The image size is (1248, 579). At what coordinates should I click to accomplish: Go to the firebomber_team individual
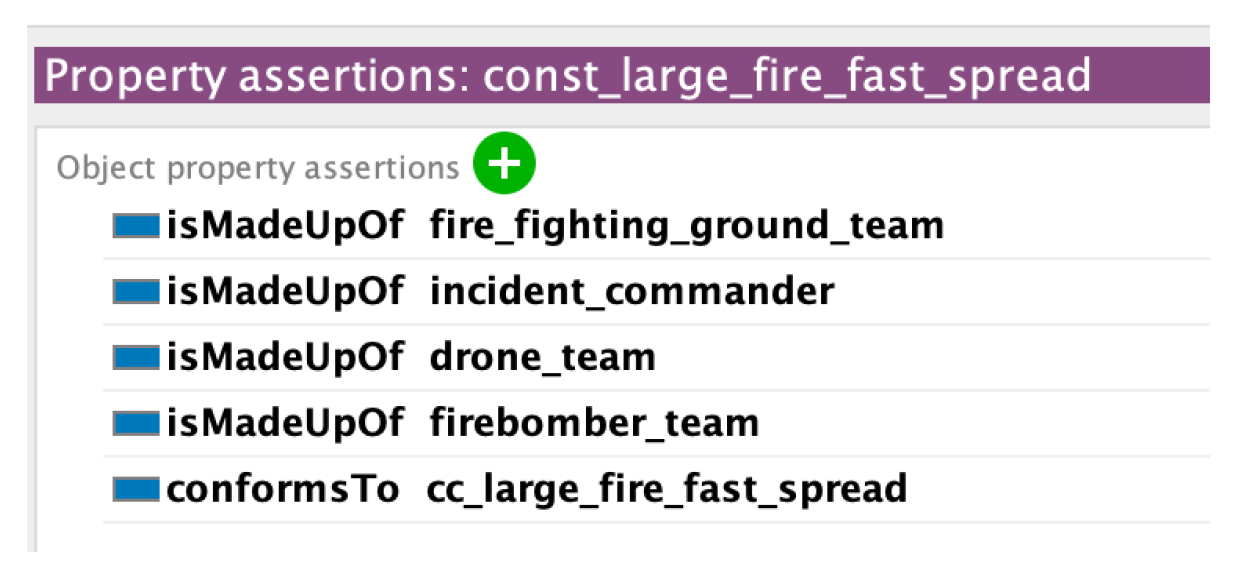[594, 423]
